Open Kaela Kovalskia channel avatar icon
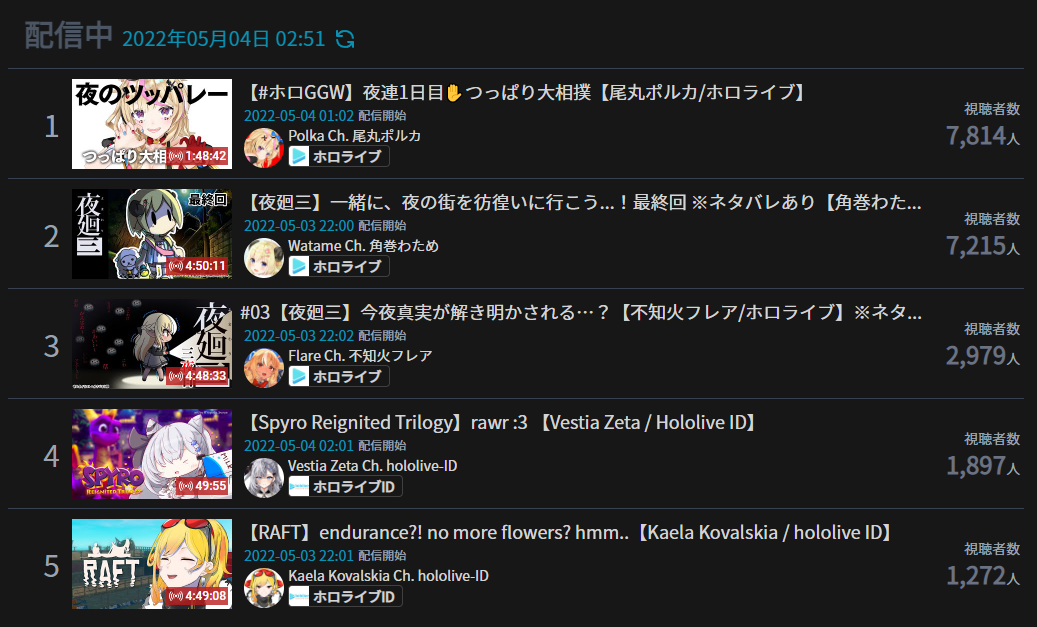The image size is (1037, 627). 264,587
